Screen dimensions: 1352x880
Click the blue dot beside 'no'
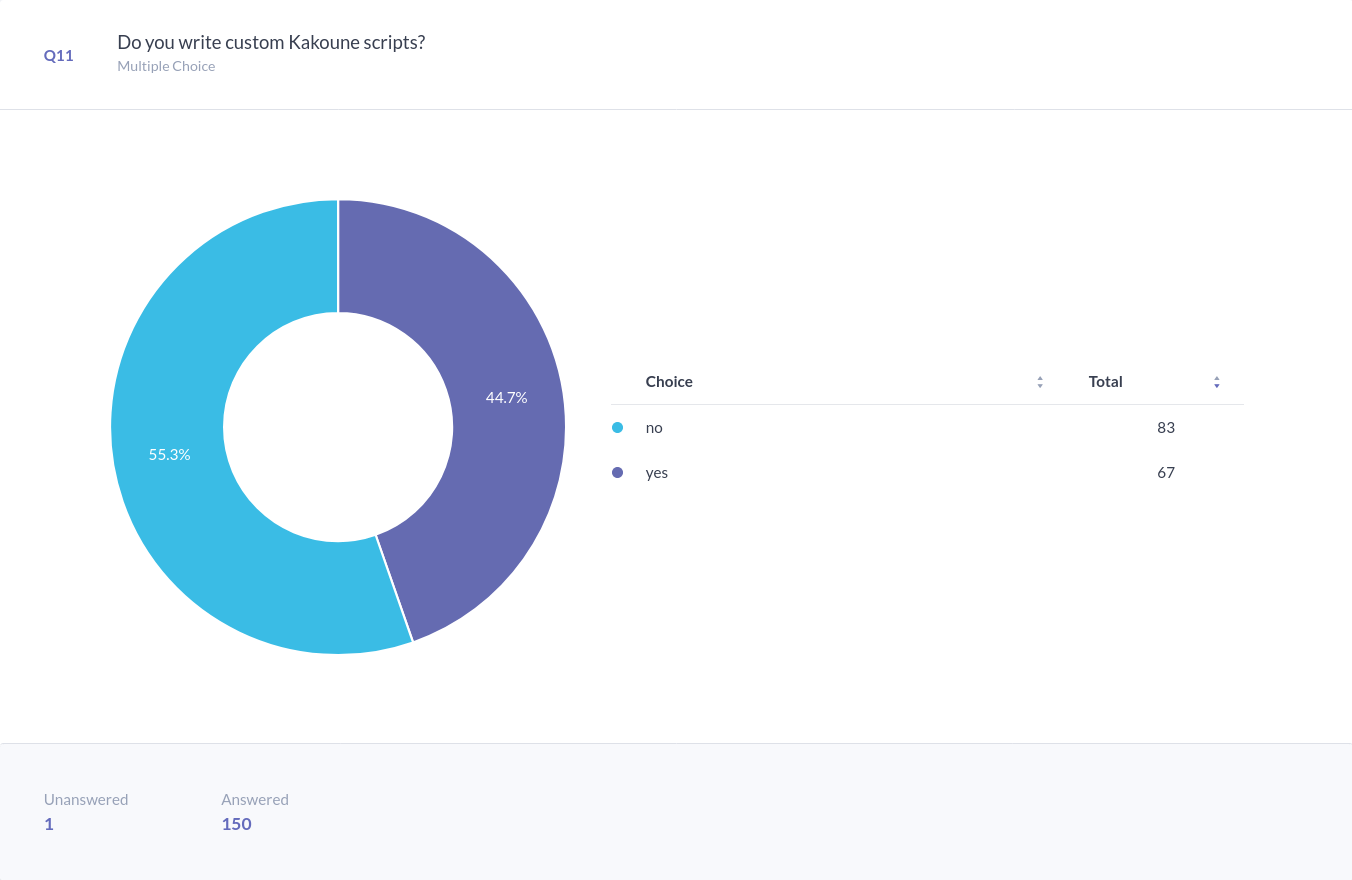point(617,428)
